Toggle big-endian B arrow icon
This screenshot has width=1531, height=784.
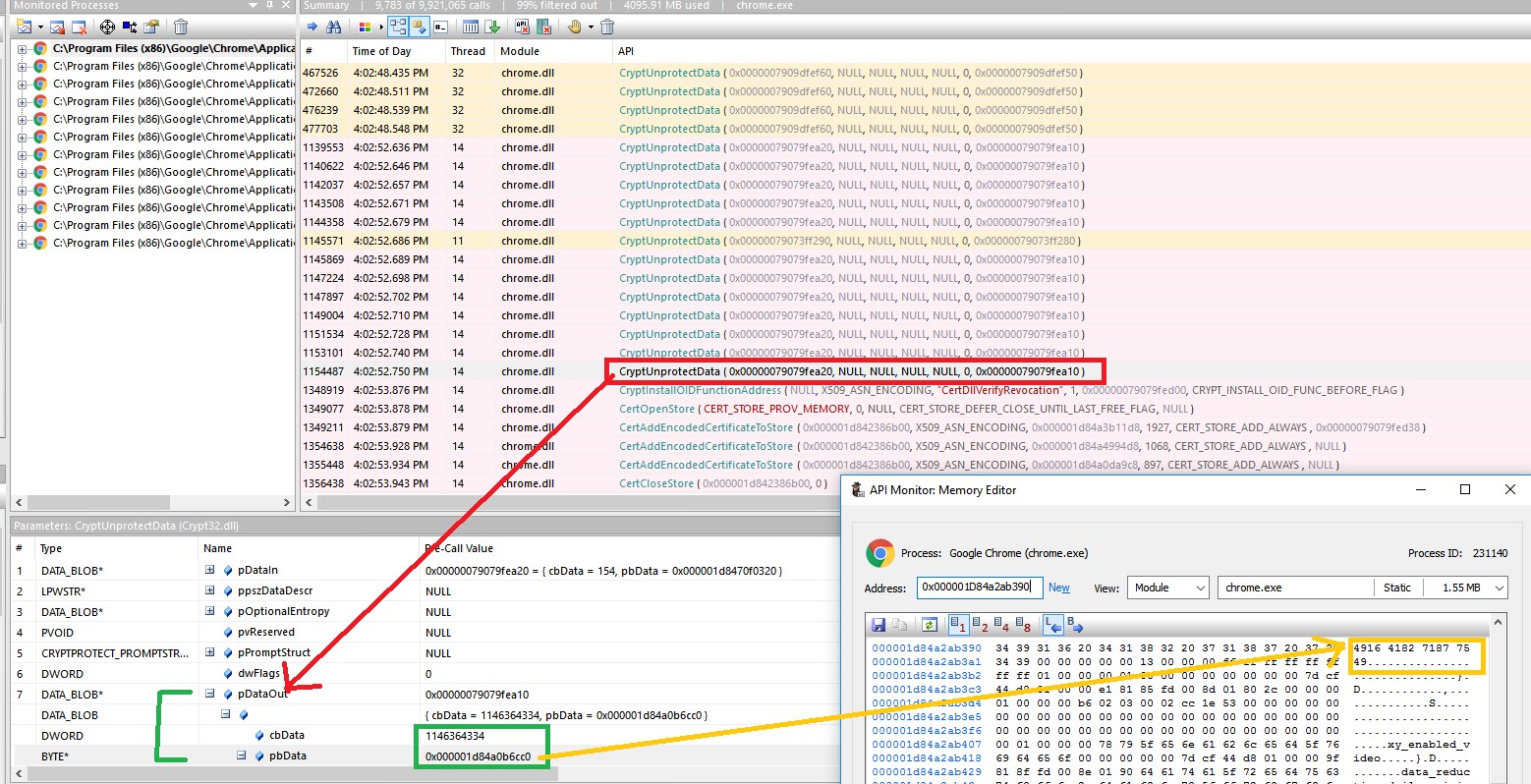click(x=1074, y=625)
